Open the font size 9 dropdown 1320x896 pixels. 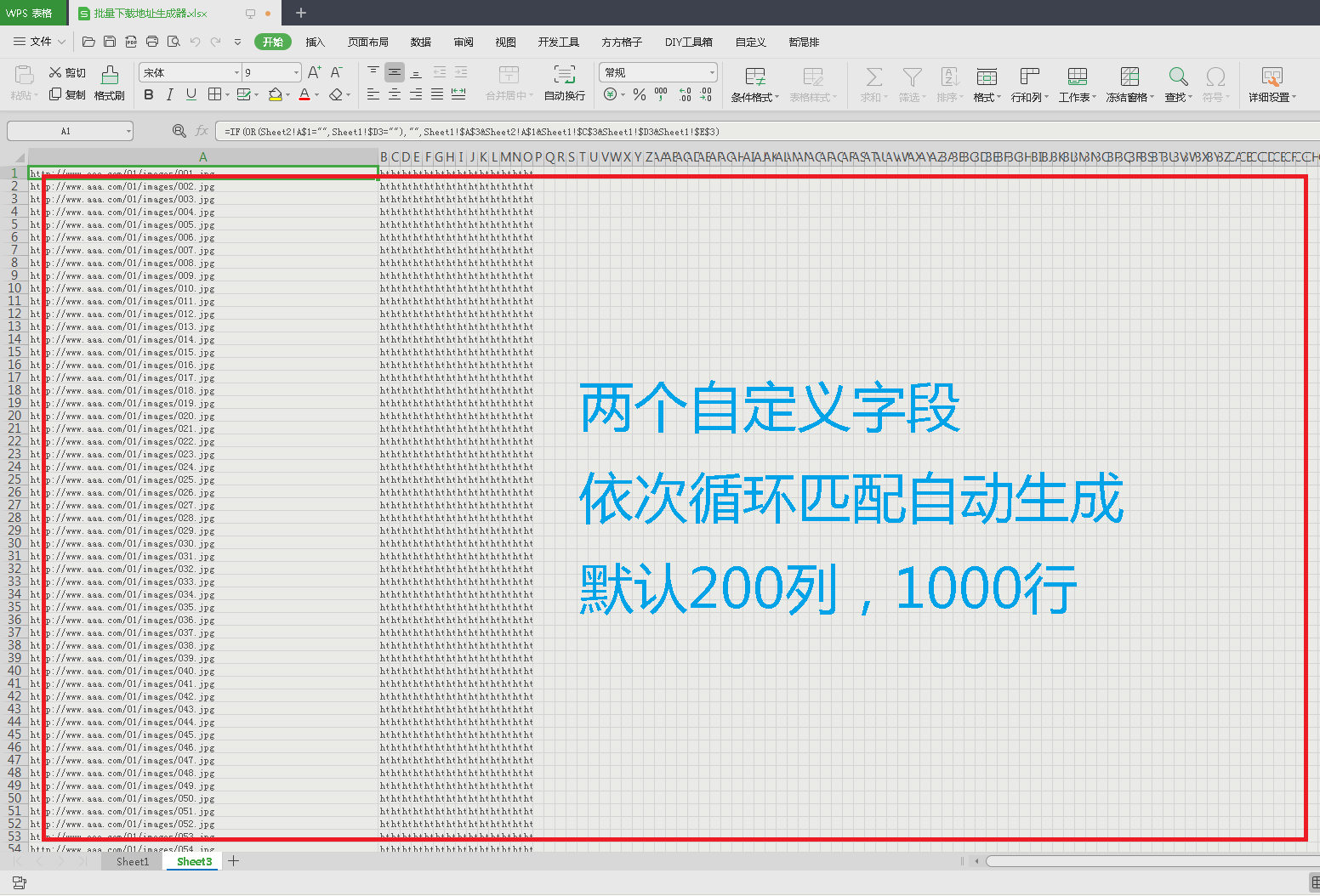296,72
